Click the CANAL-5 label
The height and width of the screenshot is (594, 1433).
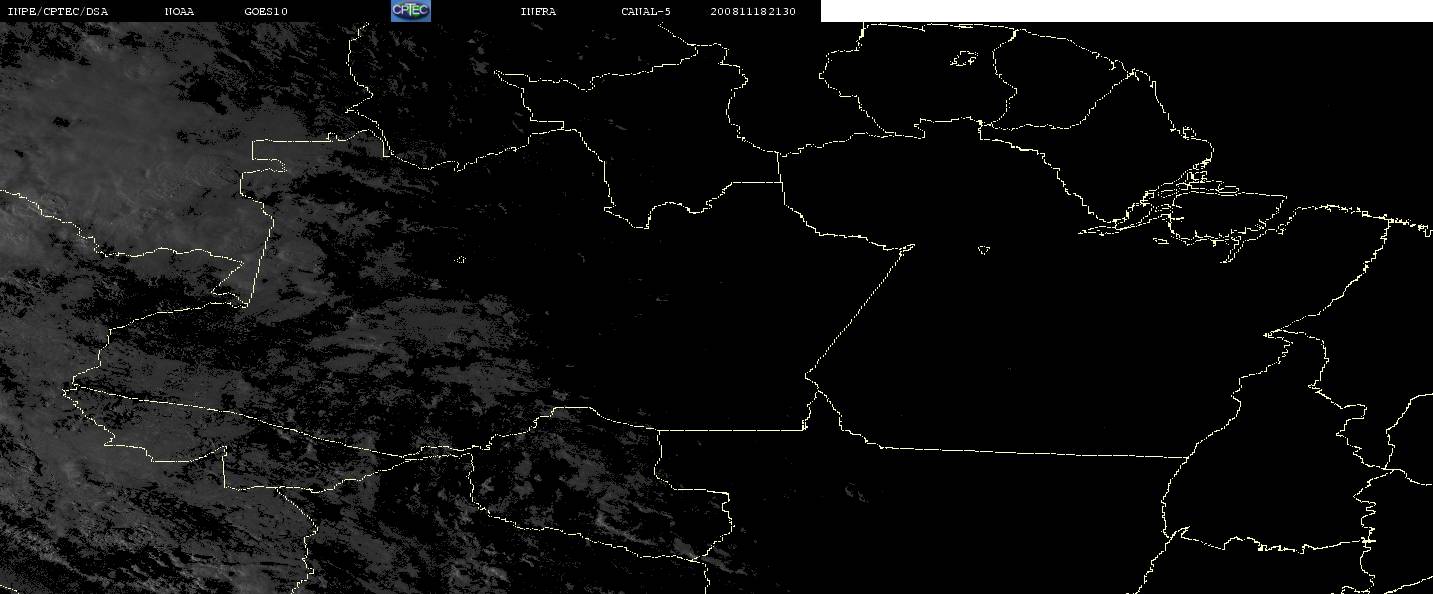[646, 12]
